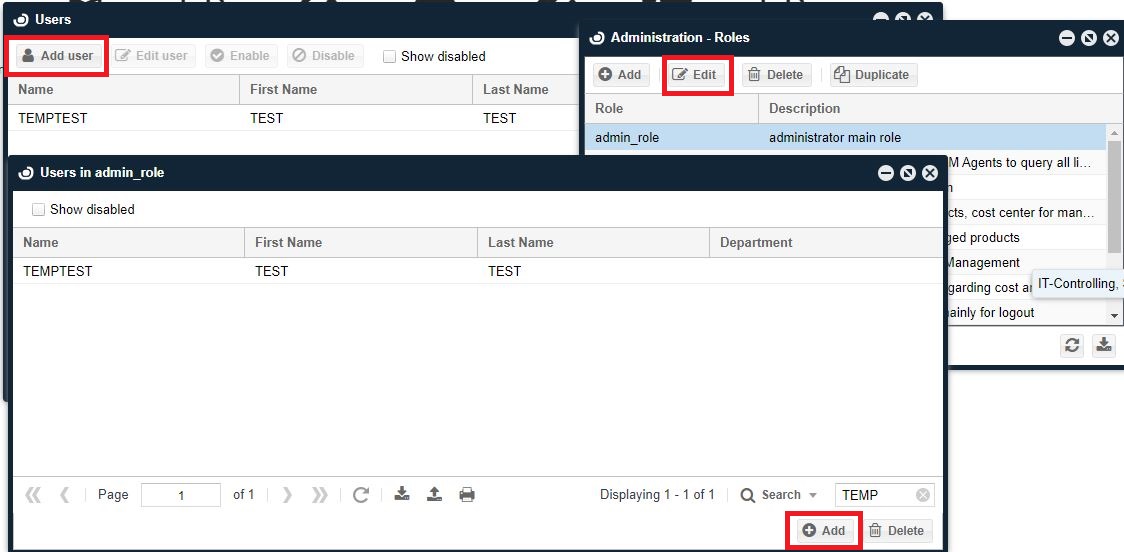Click the upload icon in paging toolbar
Image resolution: width=1124 pixels, height=552 pixels.
click(434, 494)
